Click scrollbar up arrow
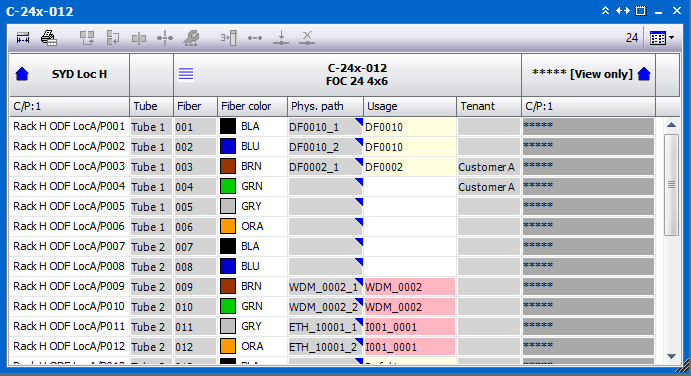Image resolution: width=691 pixels, height=376 pixels. point(671,125)
